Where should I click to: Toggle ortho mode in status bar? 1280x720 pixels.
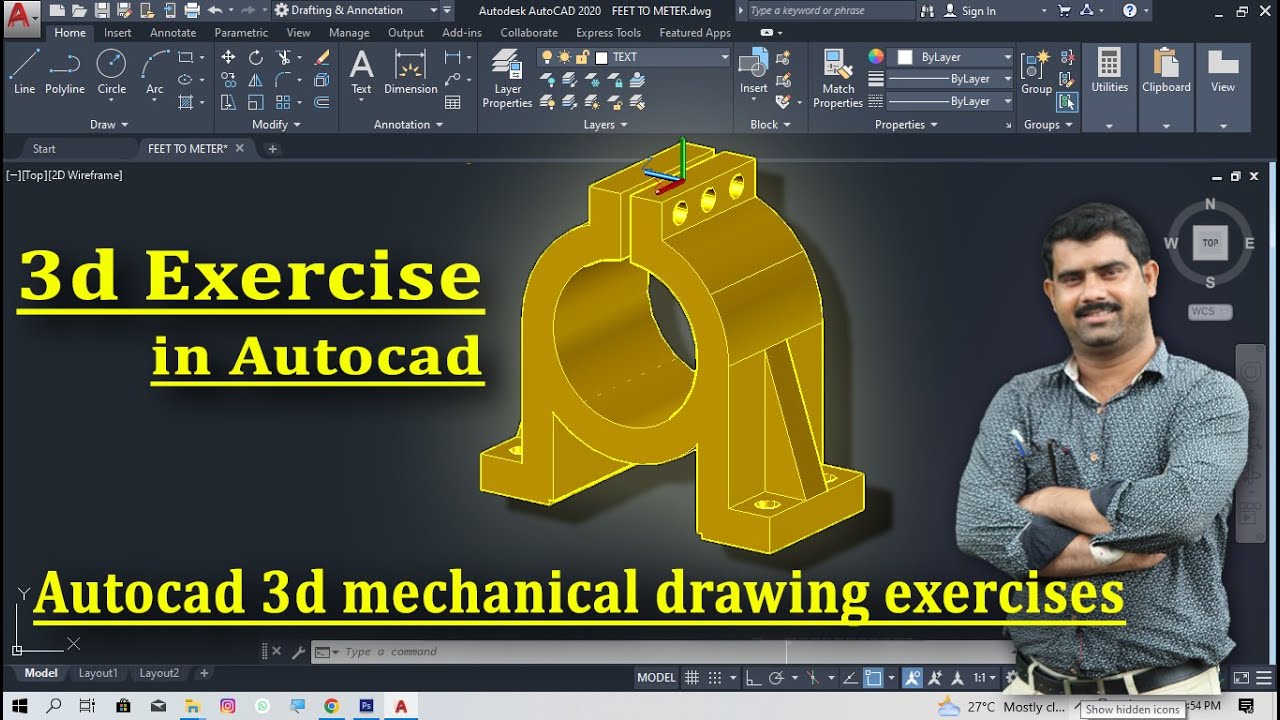pyautogui.click(x=753, y=678)
